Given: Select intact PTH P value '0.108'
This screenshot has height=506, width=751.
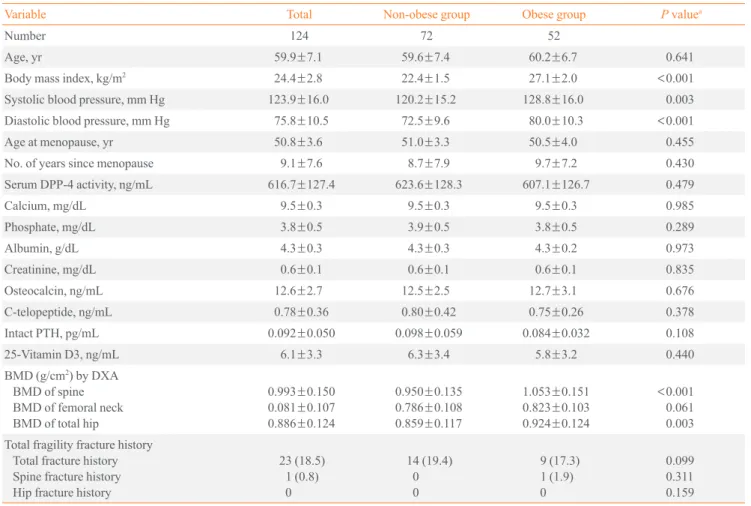Looking at the screenshot, I should (x=679, y=334).
